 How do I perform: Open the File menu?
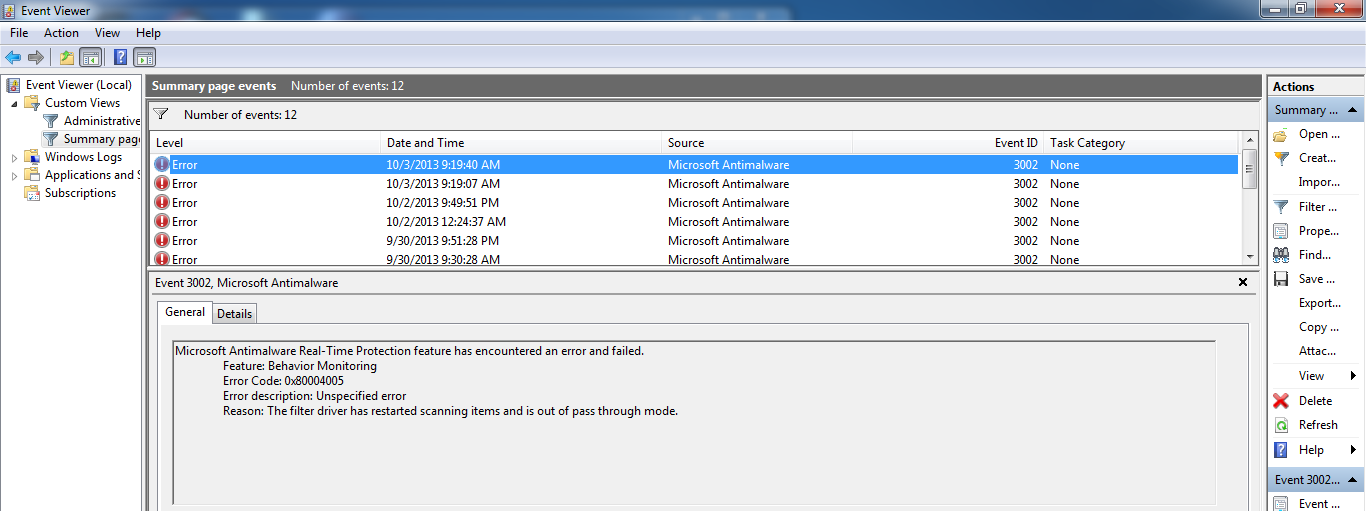pyautogui.click(x=19, y=33)
